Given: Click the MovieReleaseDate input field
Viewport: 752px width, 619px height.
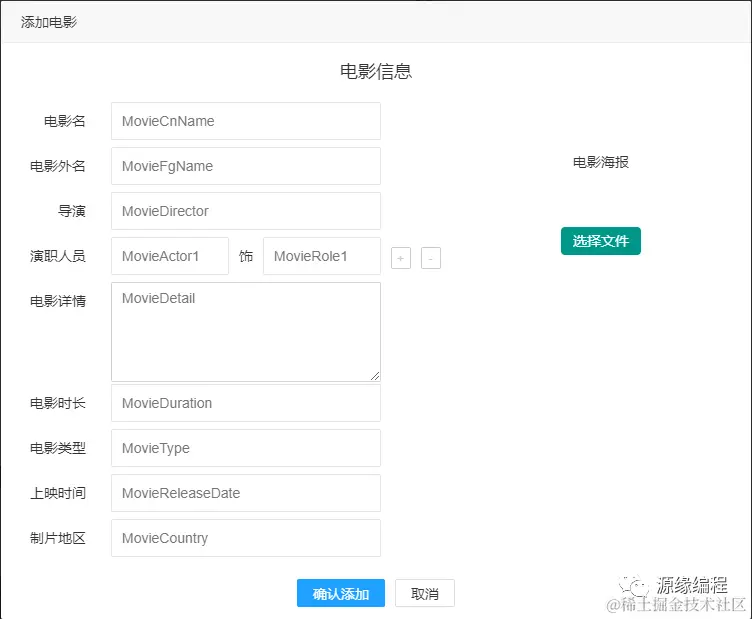Looking at the screenshot, I should point(246,493).
